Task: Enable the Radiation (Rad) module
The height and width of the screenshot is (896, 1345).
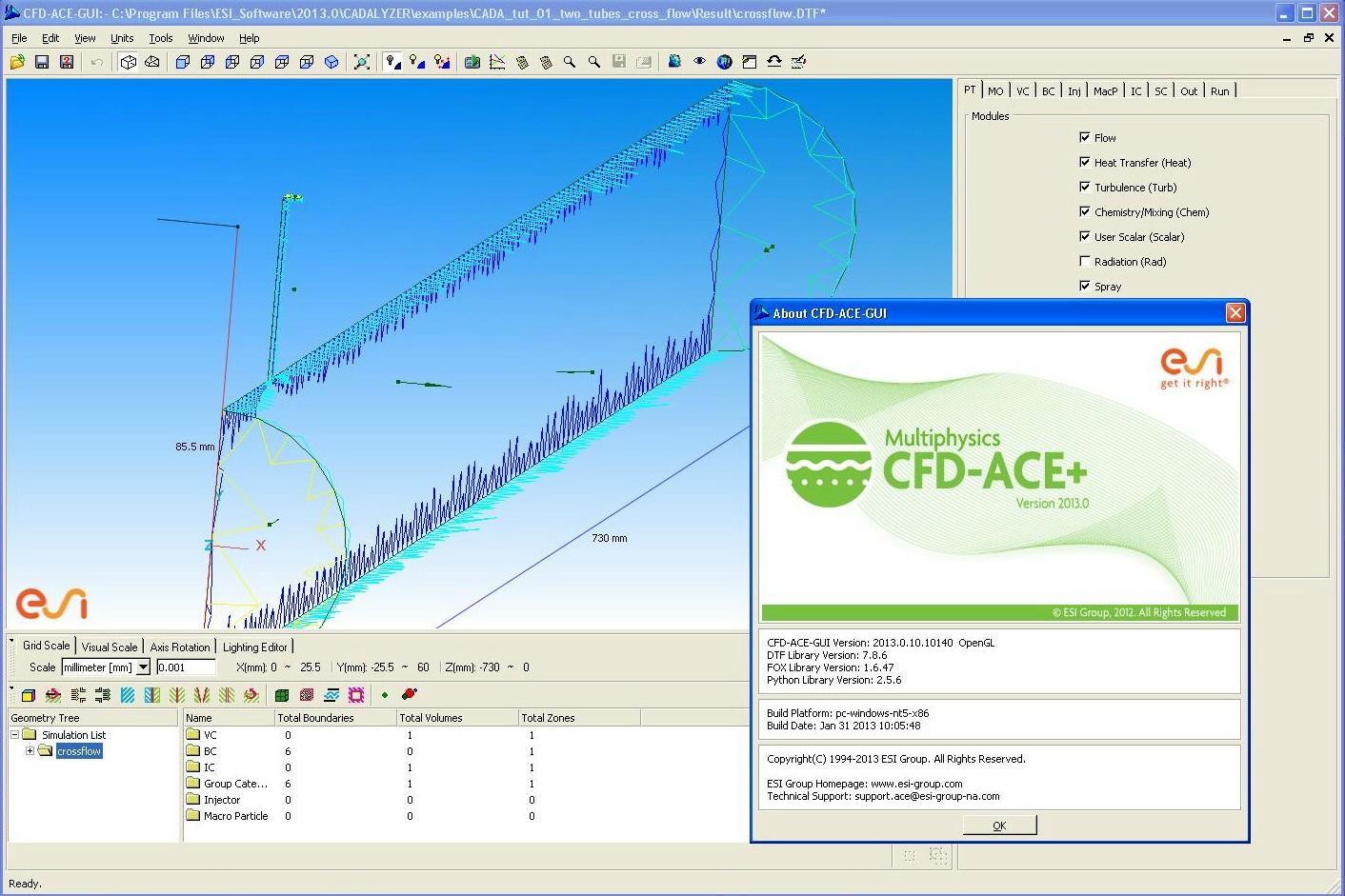Action: pyautogui.click(x=1084, y=261)
